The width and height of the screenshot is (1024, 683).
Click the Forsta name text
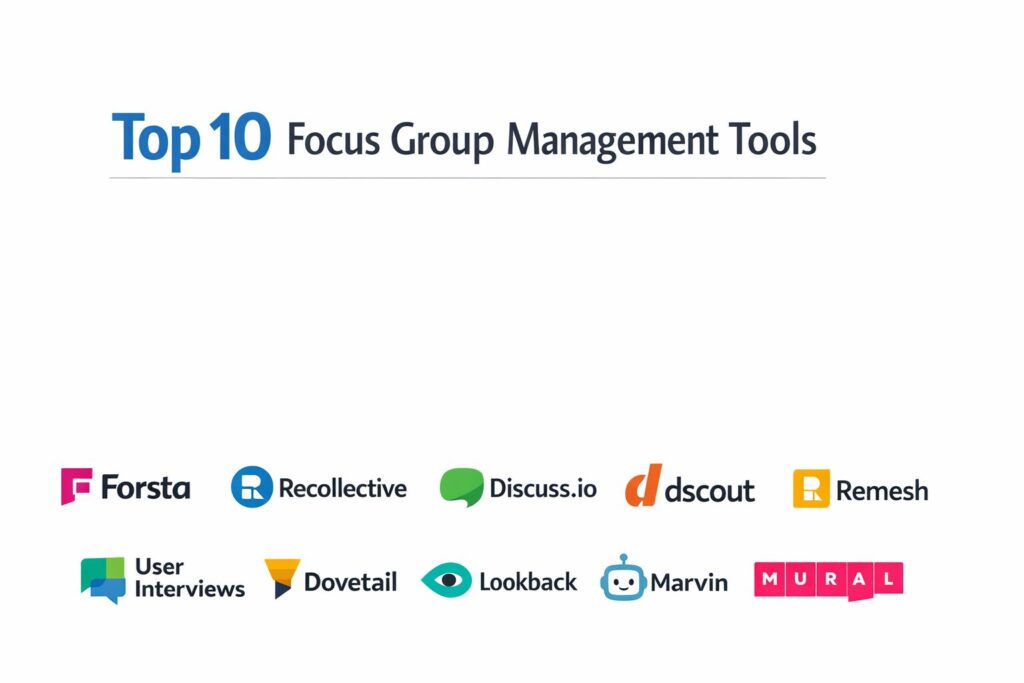[x=145, y=488]
